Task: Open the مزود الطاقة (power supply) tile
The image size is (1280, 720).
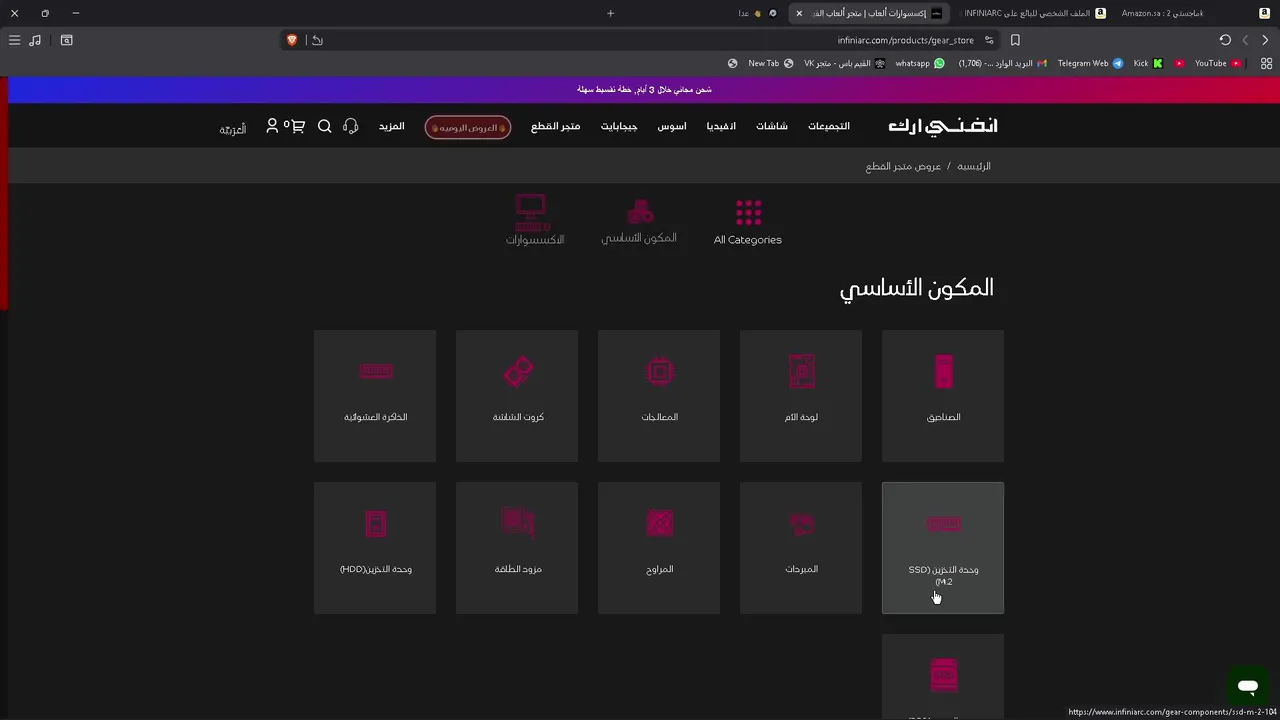Action: (517, 548)
